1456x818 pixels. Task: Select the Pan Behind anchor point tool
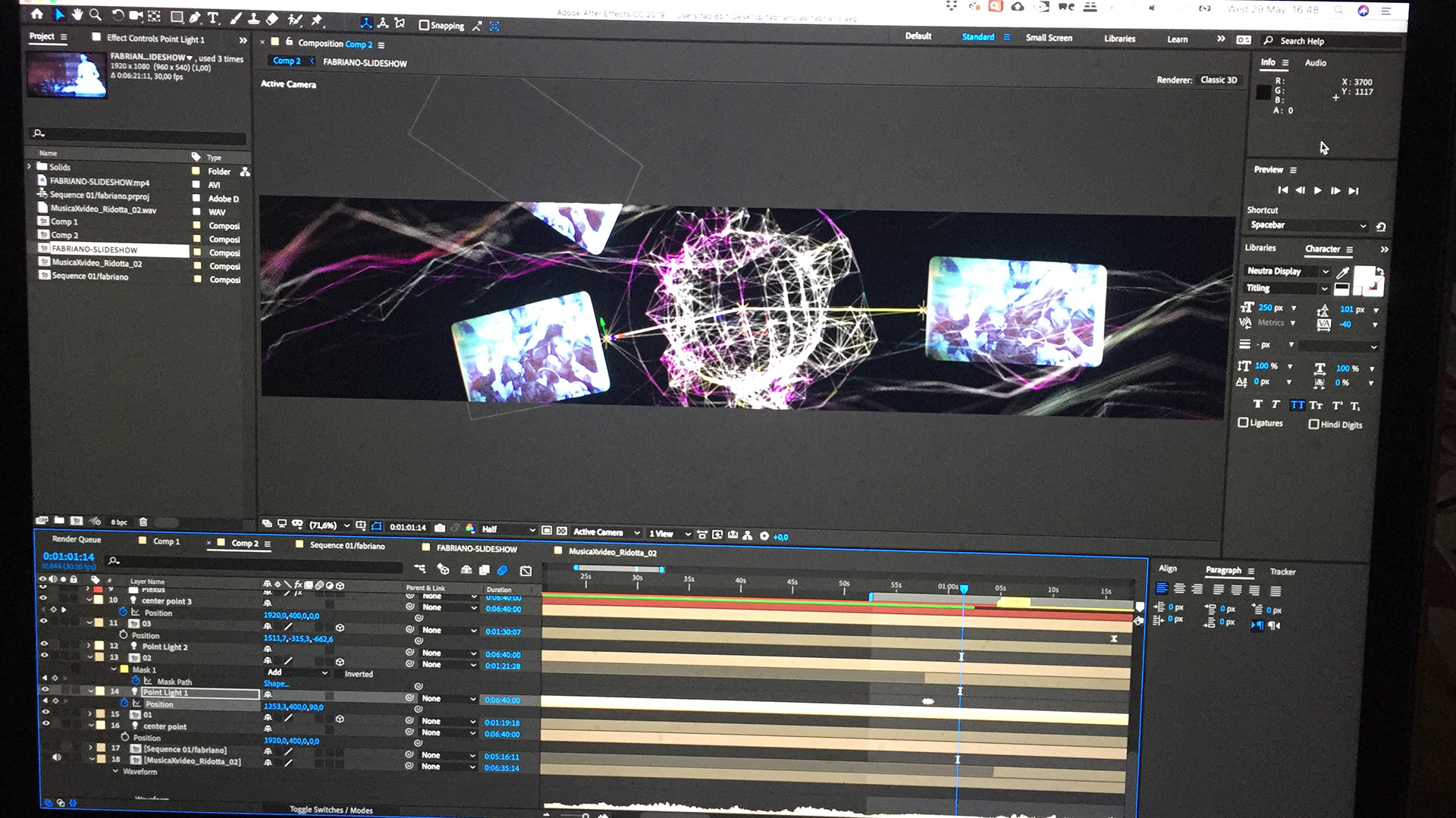(x=154, y=15)
